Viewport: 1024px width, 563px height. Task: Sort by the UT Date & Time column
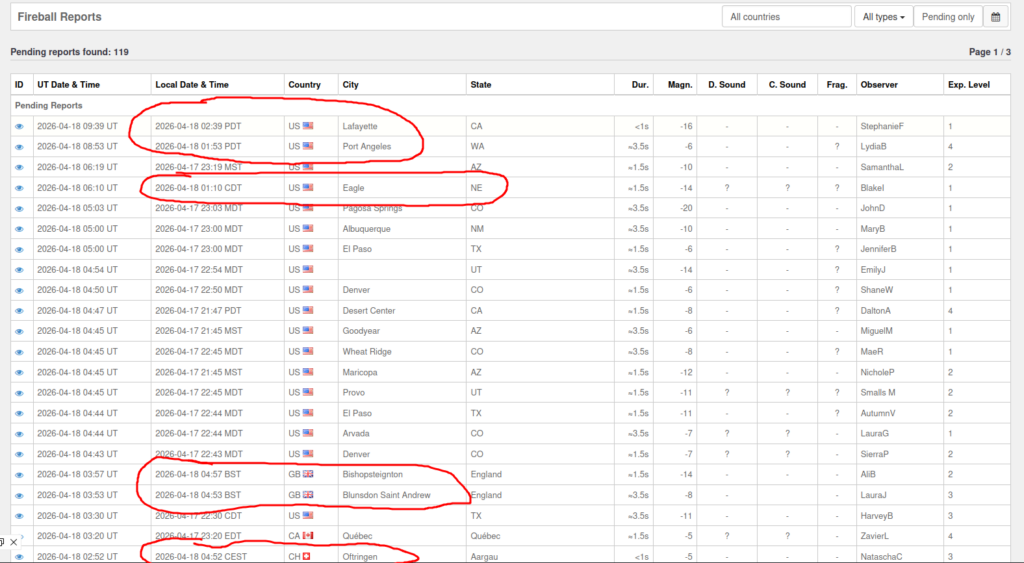tap(68, 85)
